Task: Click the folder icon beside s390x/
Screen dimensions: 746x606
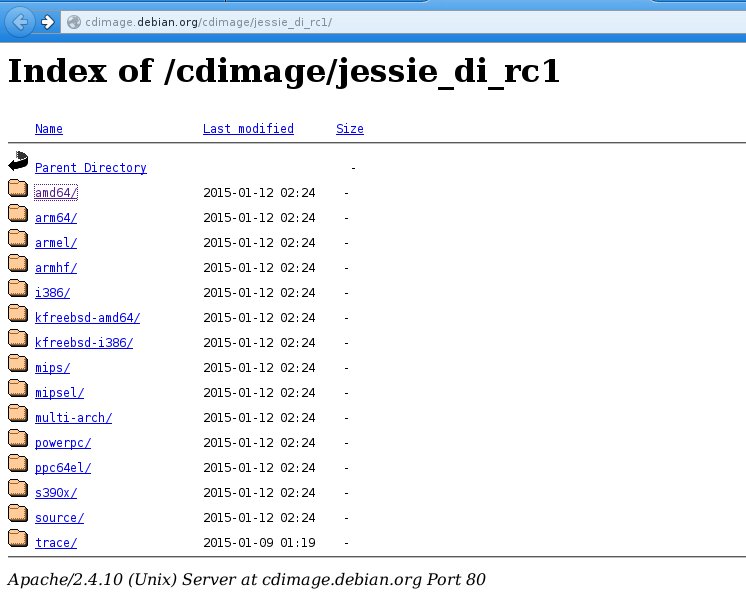Action: pos(18,488)
